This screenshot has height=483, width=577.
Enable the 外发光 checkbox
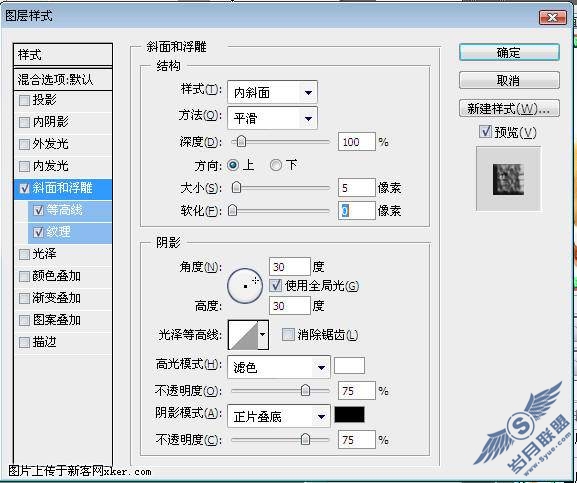tap(24, 144)
